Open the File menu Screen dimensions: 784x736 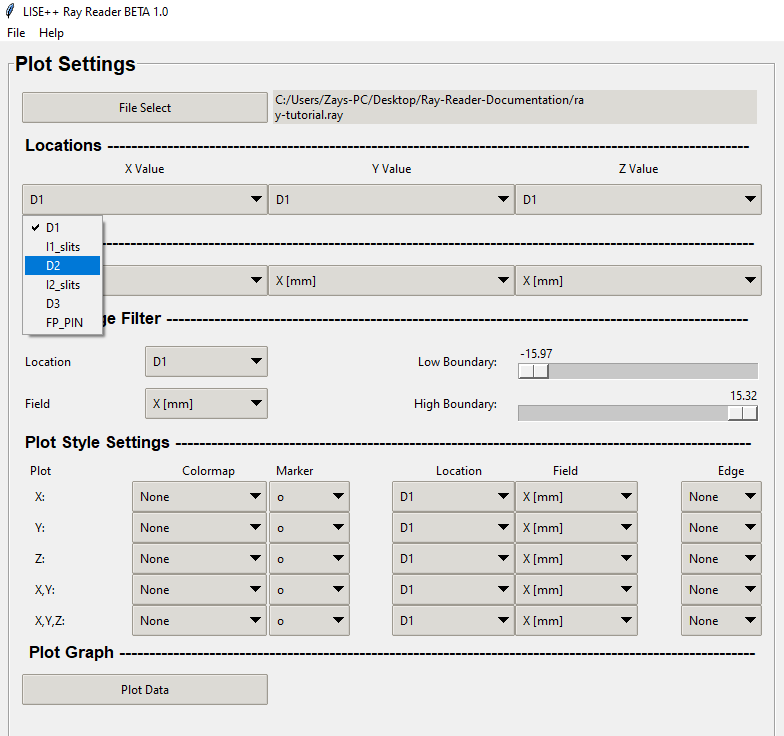(x=16, y=33)
